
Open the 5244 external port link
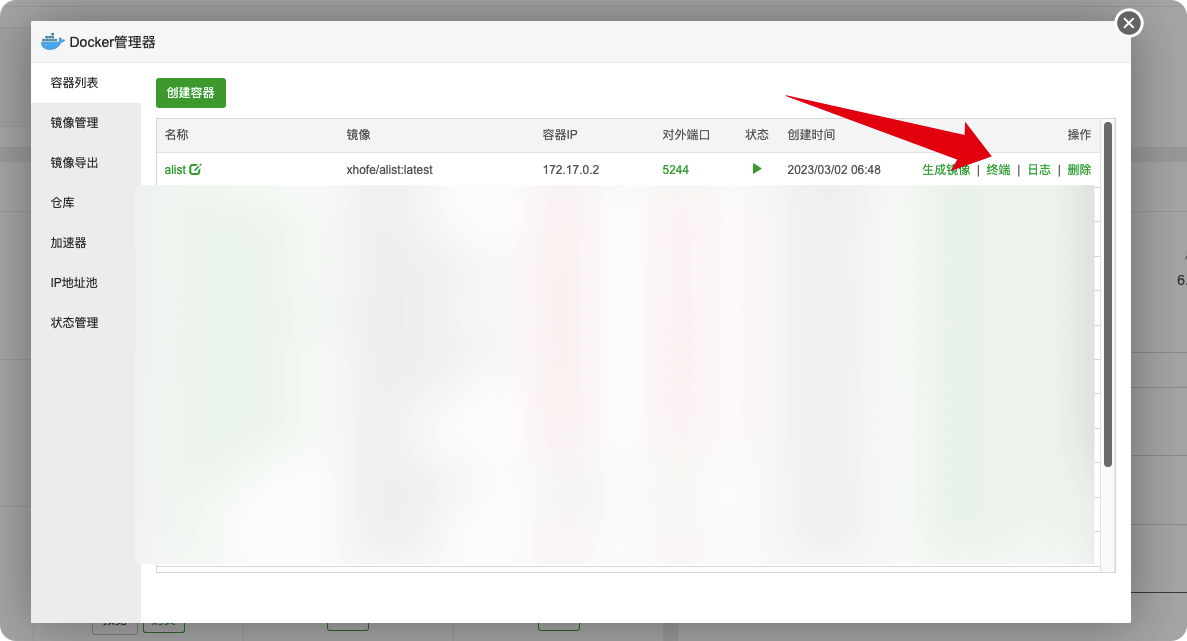click(675, 170)
